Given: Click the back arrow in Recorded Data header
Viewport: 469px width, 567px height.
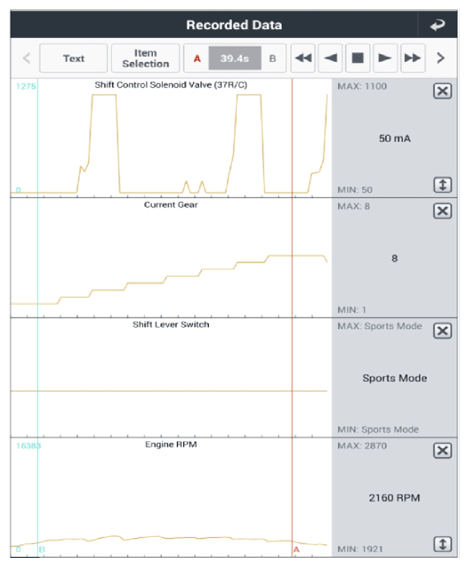Looking at the screenshot, I should pos(438,25).
